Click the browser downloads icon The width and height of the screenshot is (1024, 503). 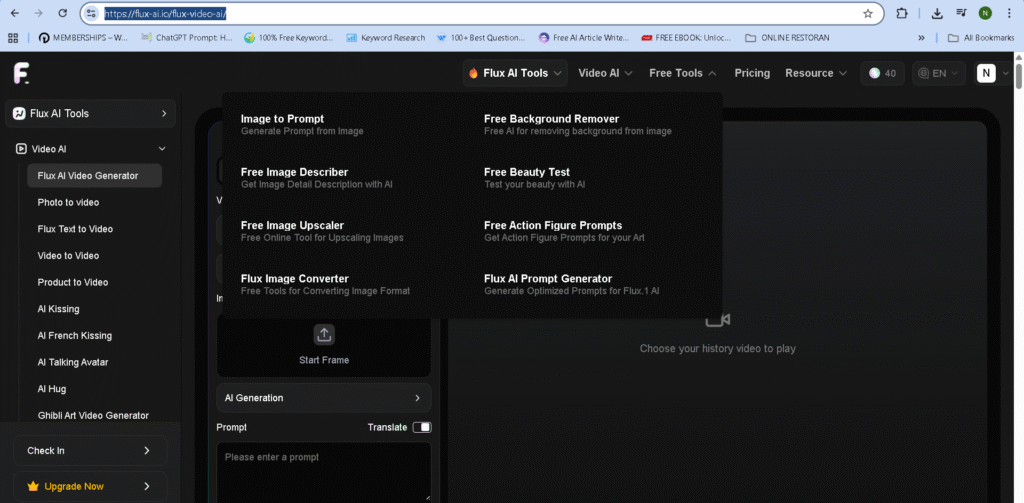coord(937,14)
